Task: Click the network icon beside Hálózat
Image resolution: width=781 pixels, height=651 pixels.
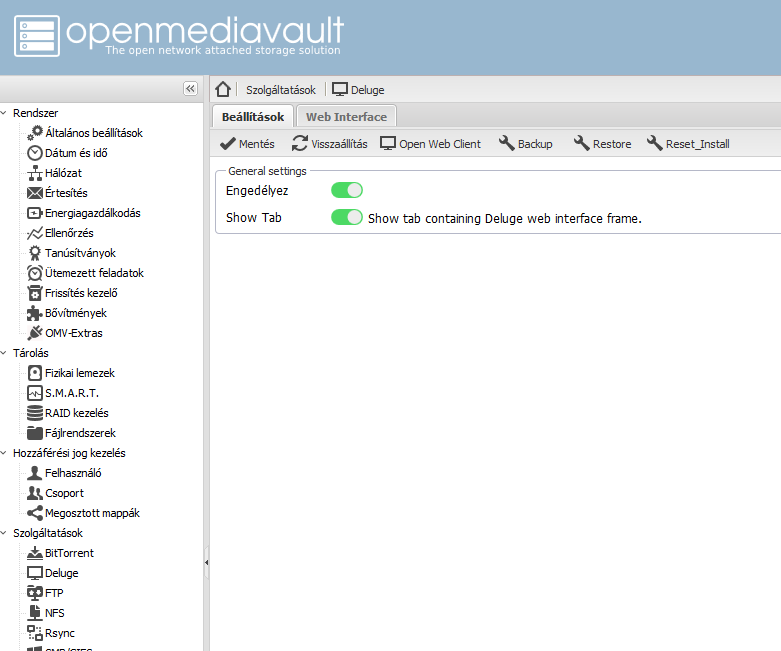Action: tap(35, 173)
